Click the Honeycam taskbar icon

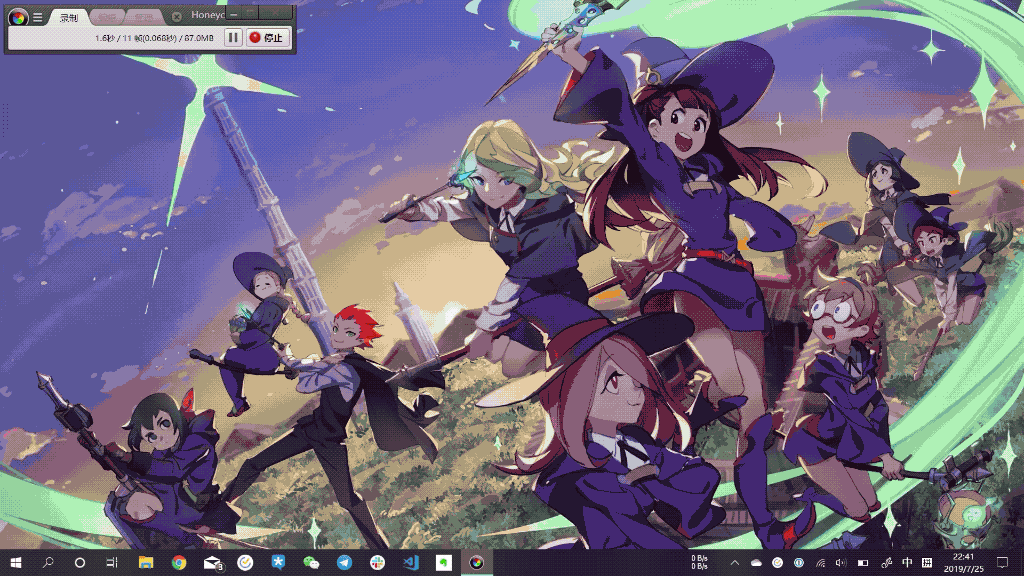(x=477, y=562)
